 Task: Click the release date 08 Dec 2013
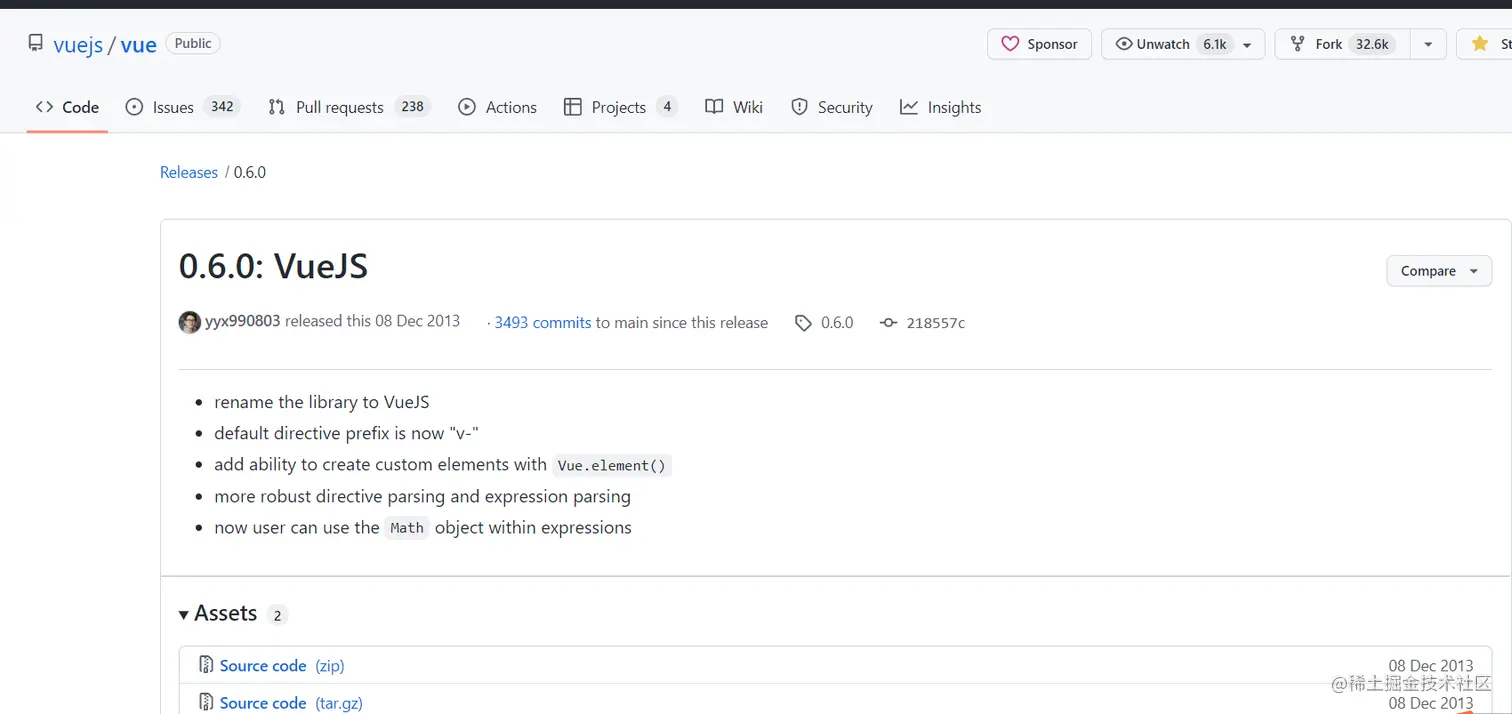(417, 322)
